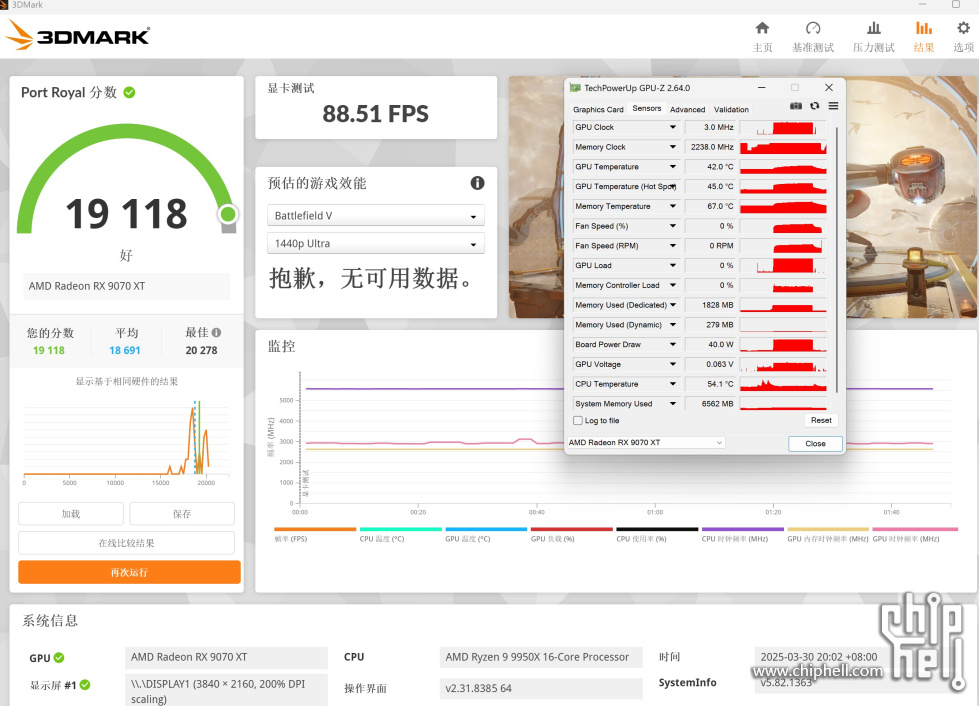Switch to the Validation tab
The width and height of the screenshot is (979, 706).
pos(731,109)
